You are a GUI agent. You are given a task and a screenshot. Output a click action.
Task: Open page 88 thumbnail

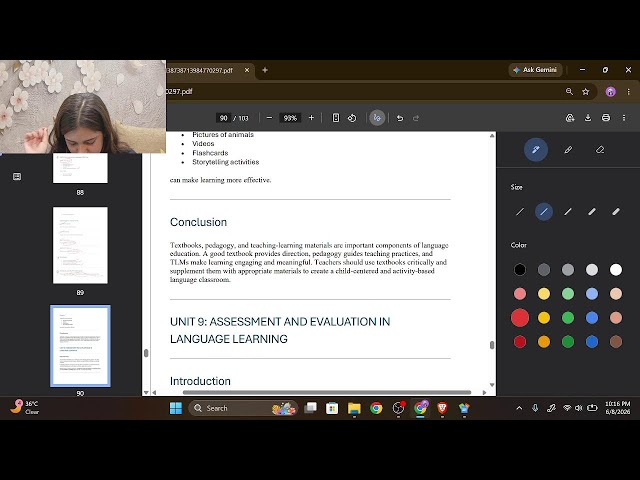pos(80,168)
